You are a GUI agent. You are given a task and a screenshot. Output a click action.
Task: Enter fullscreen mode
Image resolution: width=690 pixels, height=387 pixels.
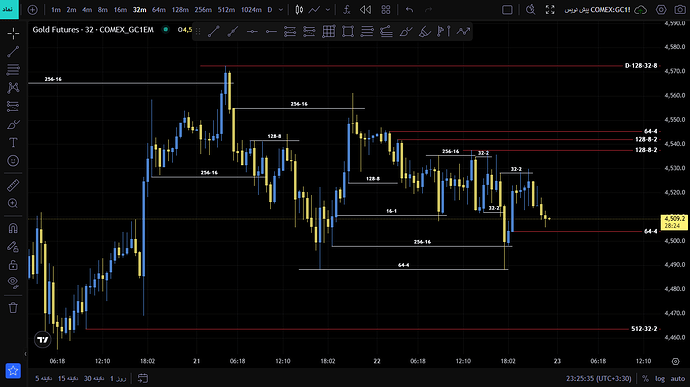tap(550, 10)
